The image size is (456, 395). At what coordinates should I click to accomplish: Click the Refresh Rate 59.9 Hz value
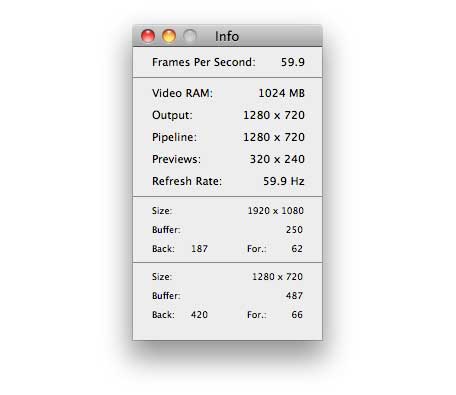pyautogui.click(x=284, y=181)
